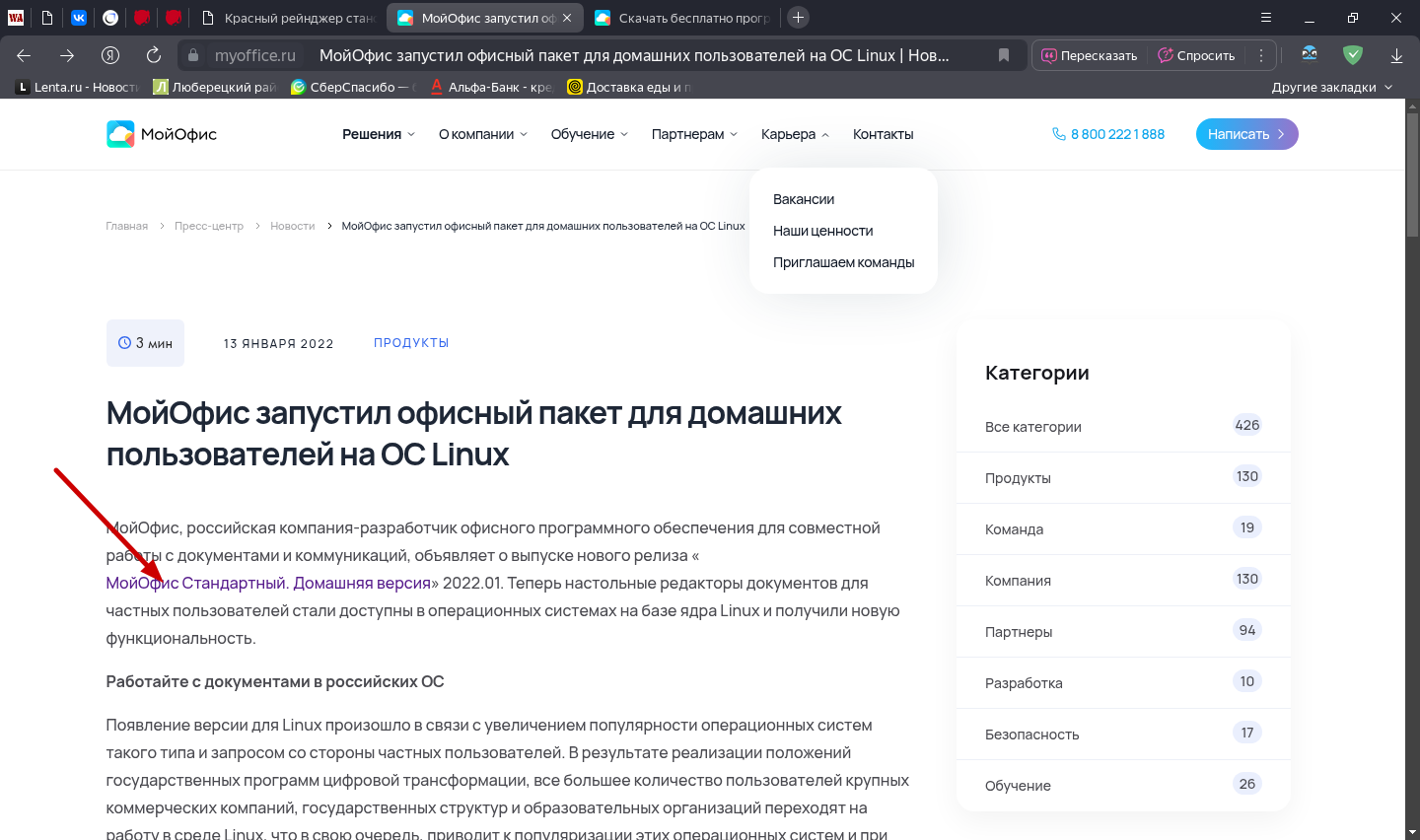Open Альфа-Банк bookmark
This screenshot has height=840, width=1420.
pos(491,87)
